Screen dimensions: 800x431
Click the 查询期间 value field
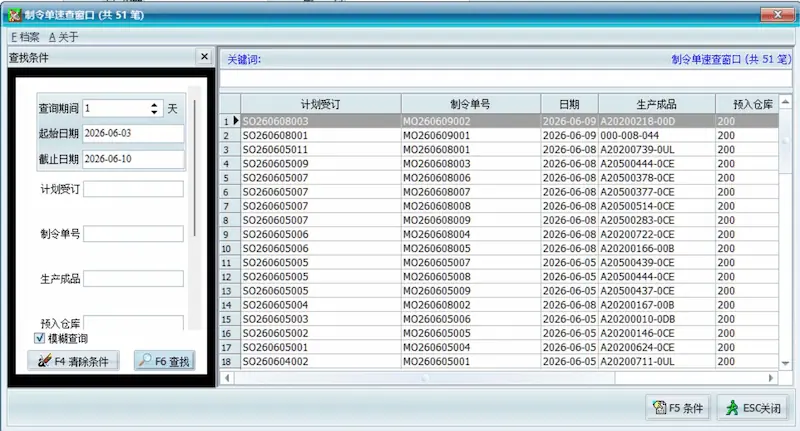(x=116, y=108)
